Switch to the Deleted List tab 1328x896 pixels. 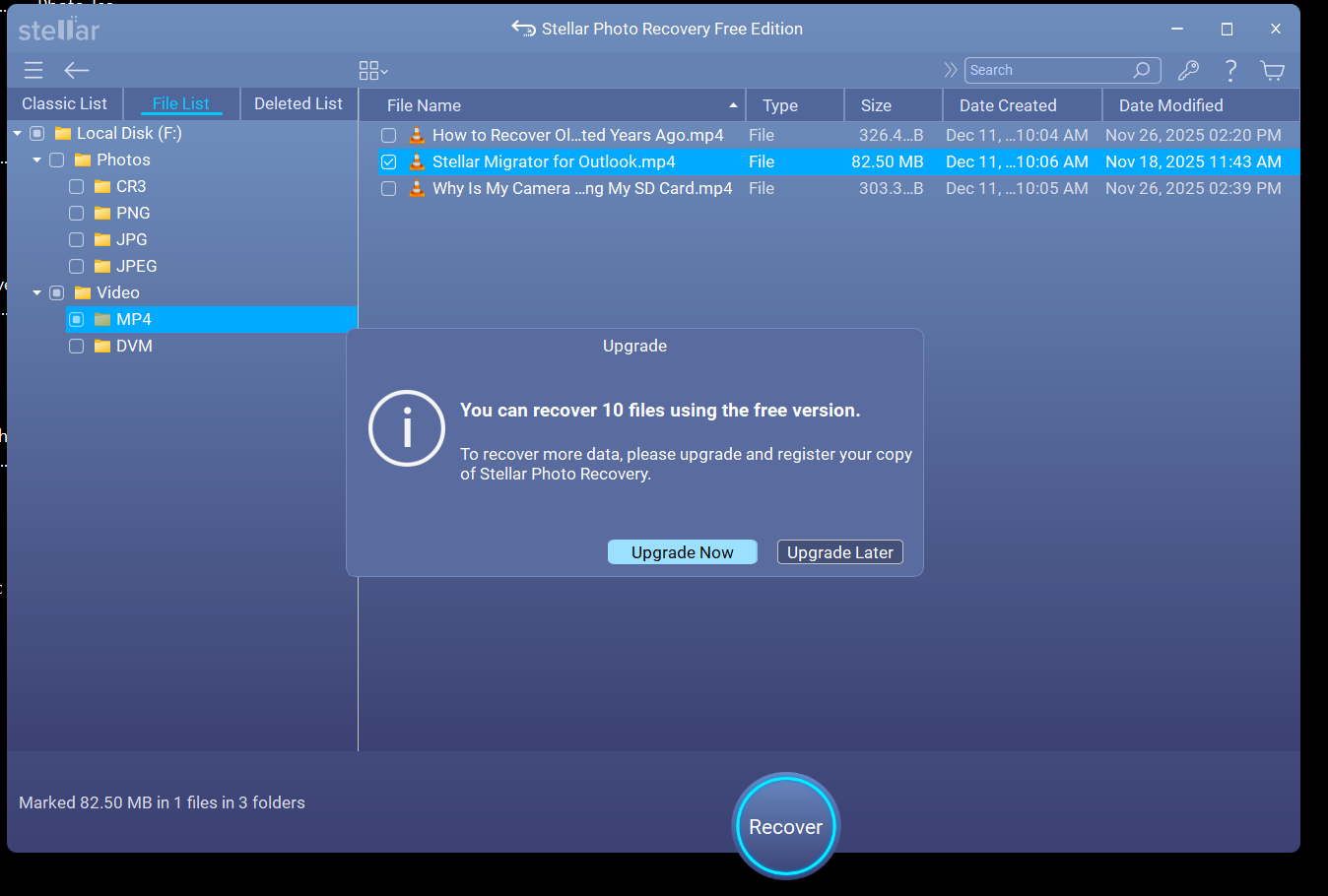pos(298,103)
